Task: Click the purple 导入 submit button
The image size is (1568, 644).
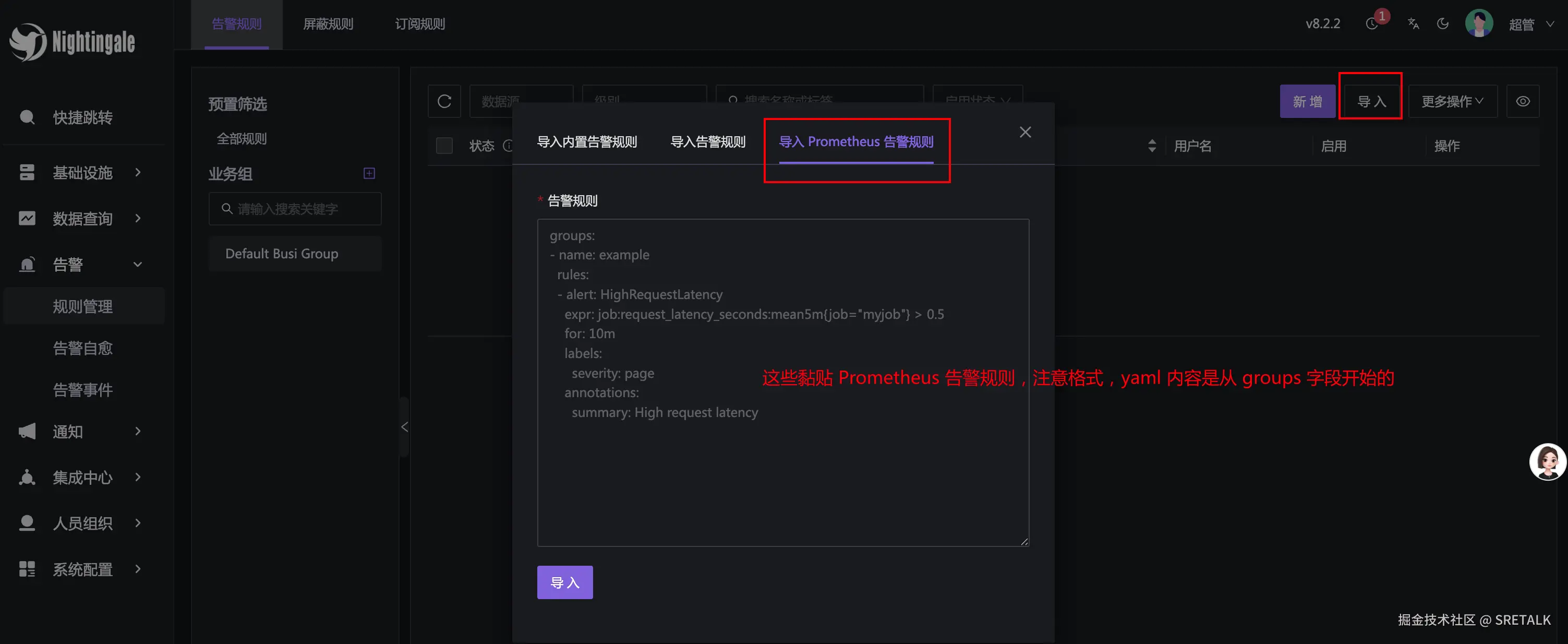Action: tap(564, 582)
